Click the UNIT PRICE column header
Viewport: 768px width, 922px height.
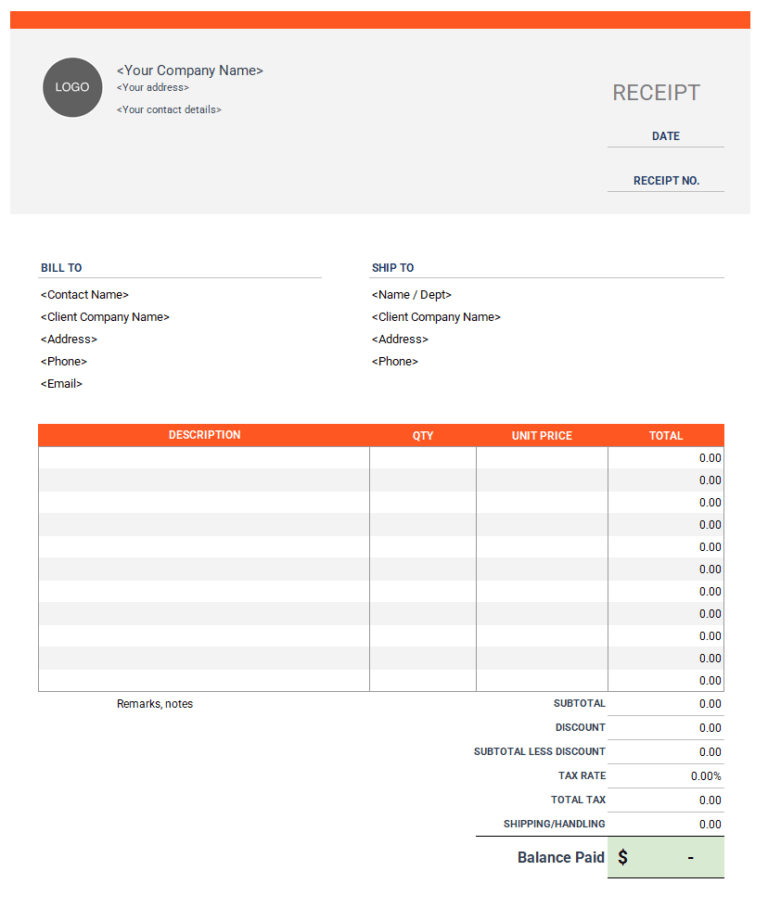tap(542, 436)
